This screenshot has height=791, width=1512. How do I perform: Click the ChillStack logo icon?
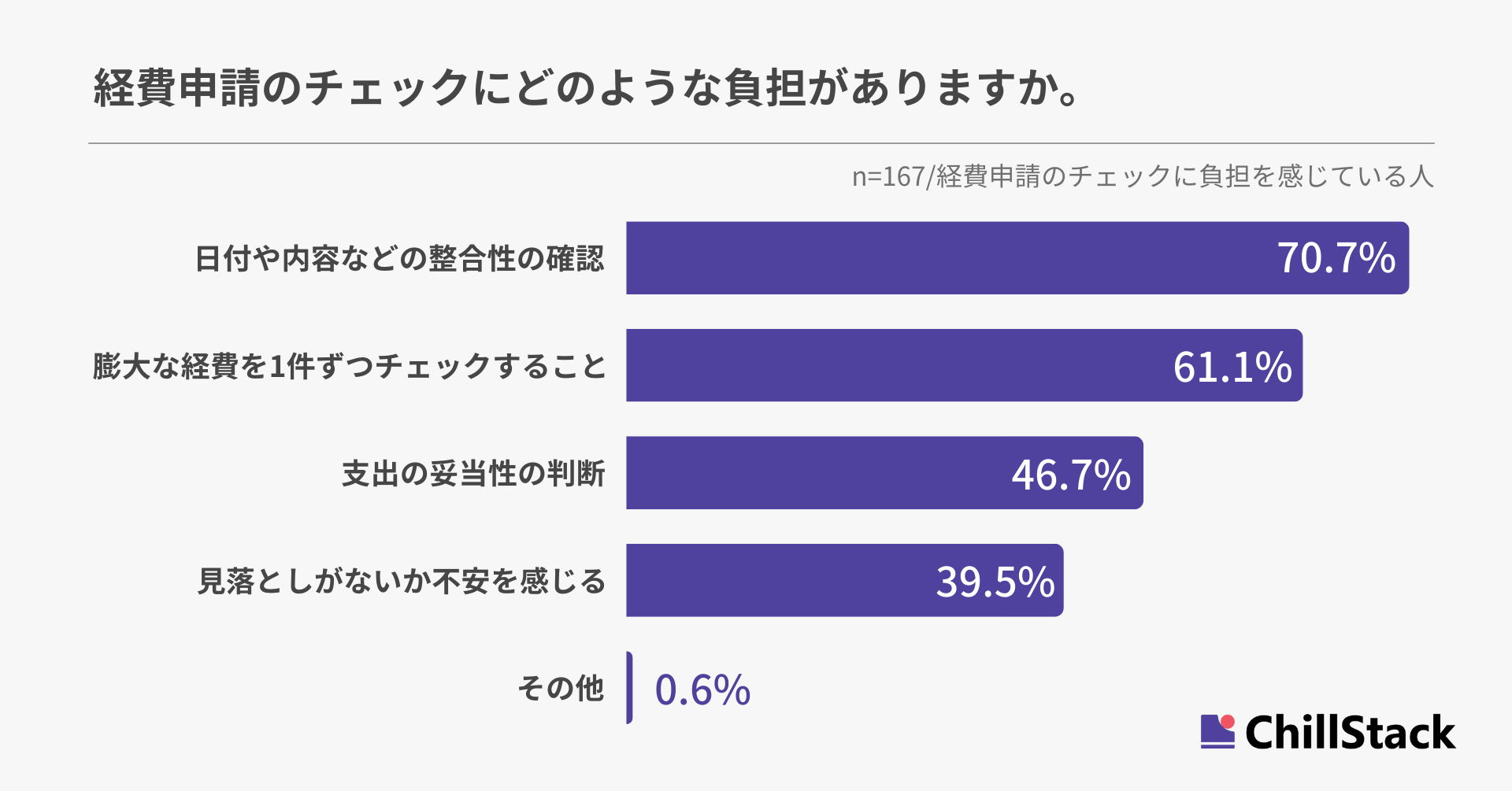[x=1217, y=731]
